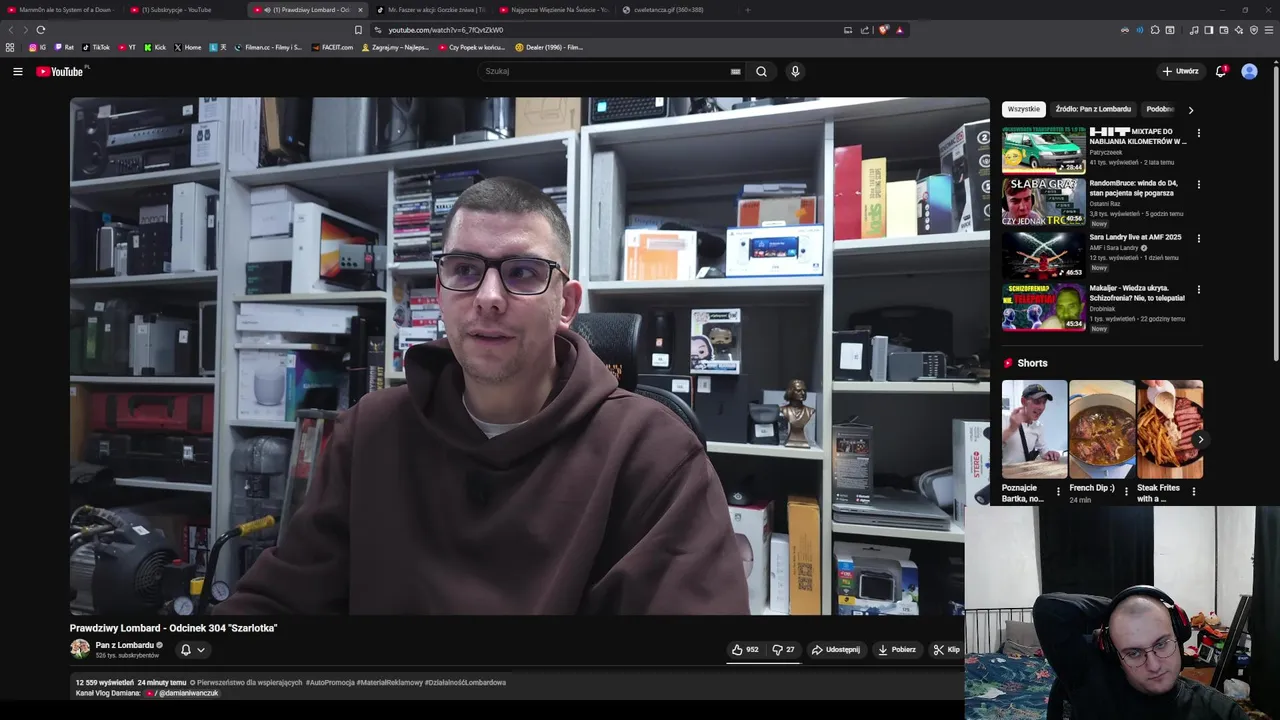
Task: Bookmark this page from address bar
Action: point(358,30)
